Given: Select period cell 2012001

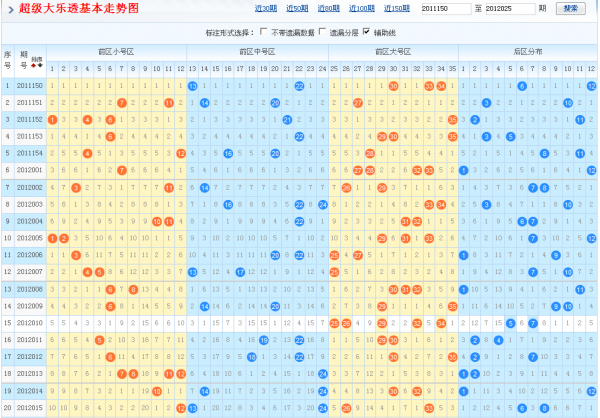Looking at the screenshot, I should coord(30,170).
